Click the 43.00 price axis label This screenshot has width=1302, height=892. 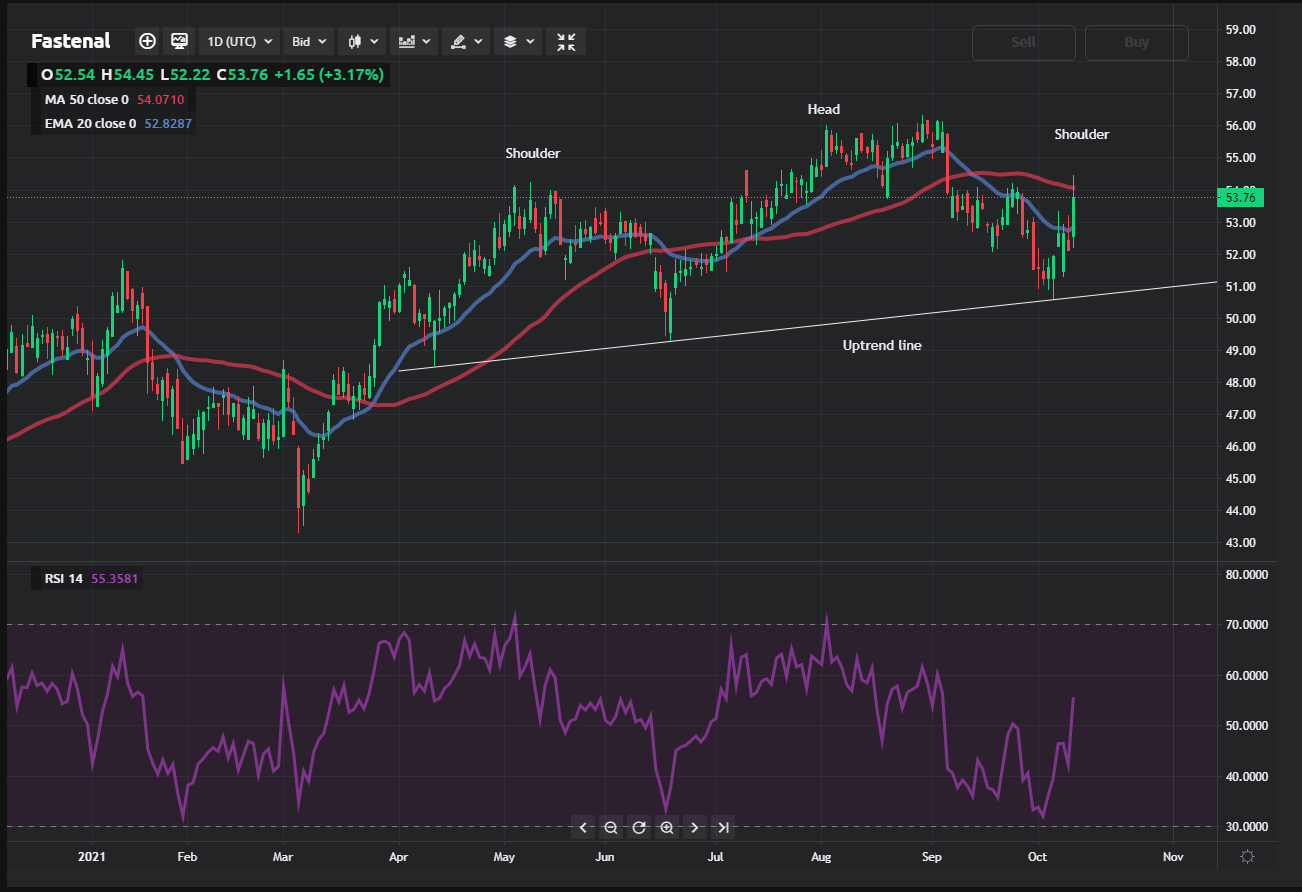point(1240,543)
